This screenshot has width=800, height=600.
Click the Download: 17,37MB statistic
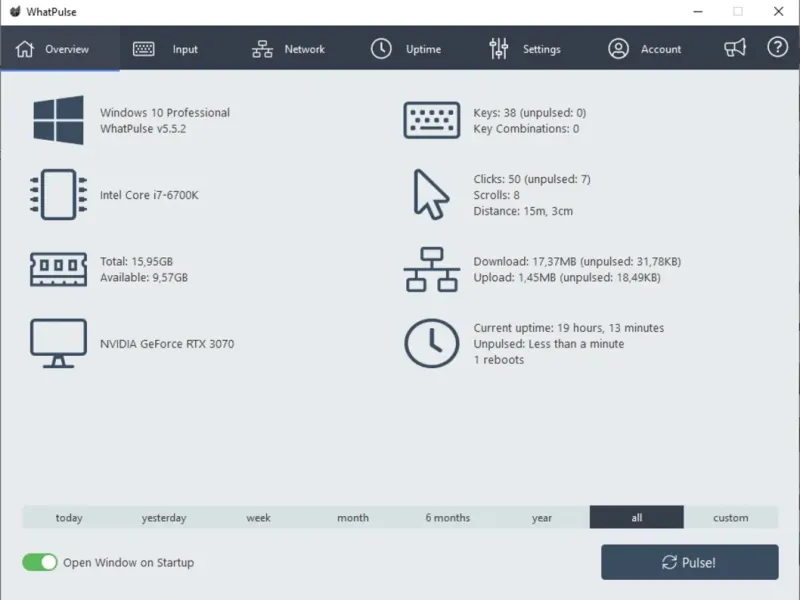577,262
